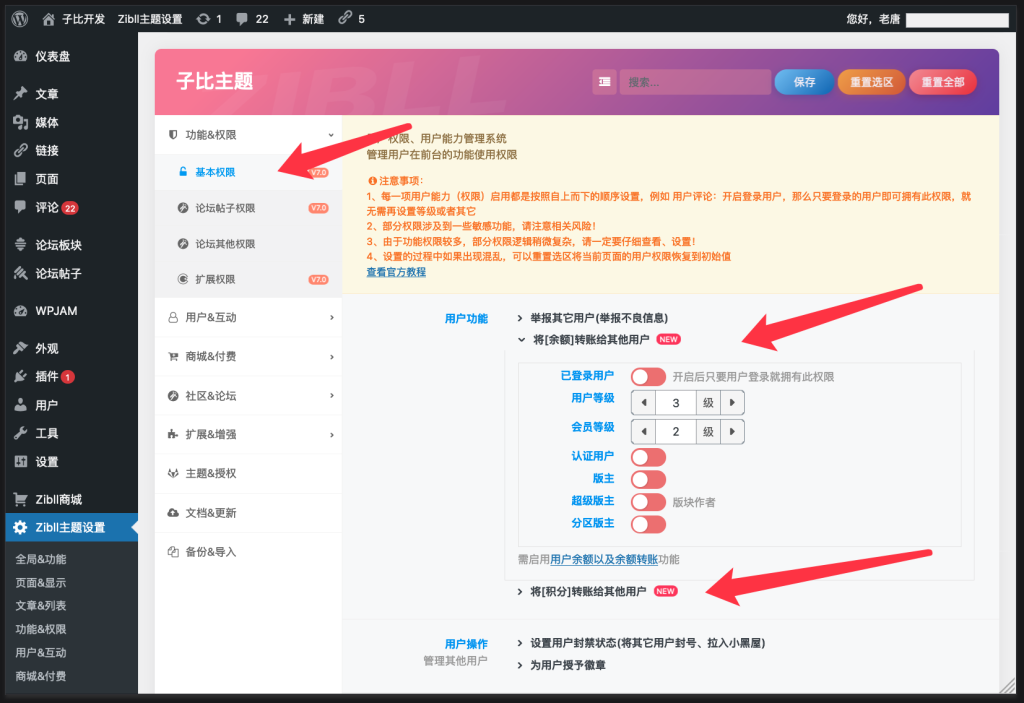This screenshot has height=703, width=1024.
Task: Open the 工具 wrench icon
Action: tap(21, 433)
